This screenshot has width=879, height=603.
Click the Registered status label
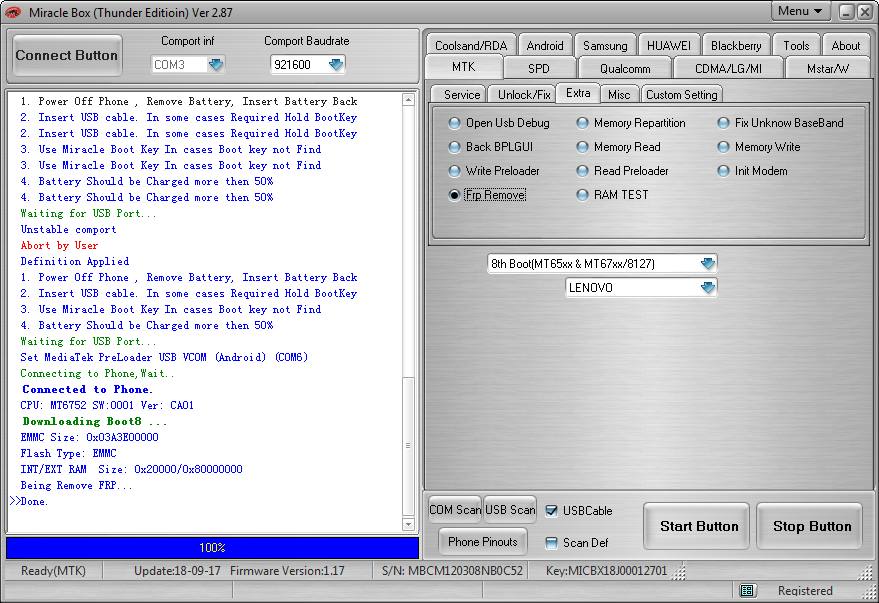click(805, 590)
